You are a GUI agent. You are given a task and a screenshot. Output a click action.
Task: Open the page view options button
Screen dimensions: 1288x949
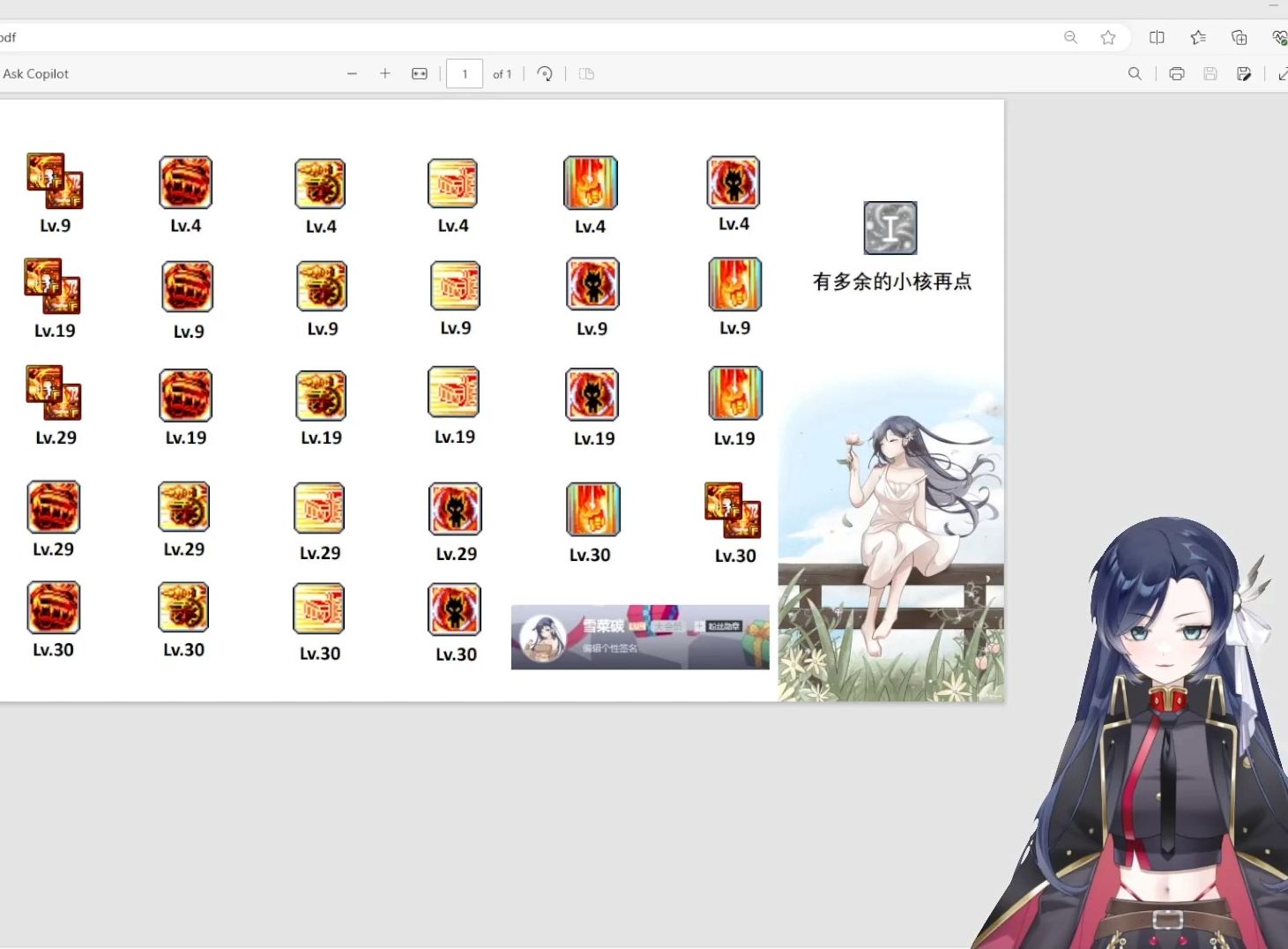pyautogui.click(x=586, y=74)
